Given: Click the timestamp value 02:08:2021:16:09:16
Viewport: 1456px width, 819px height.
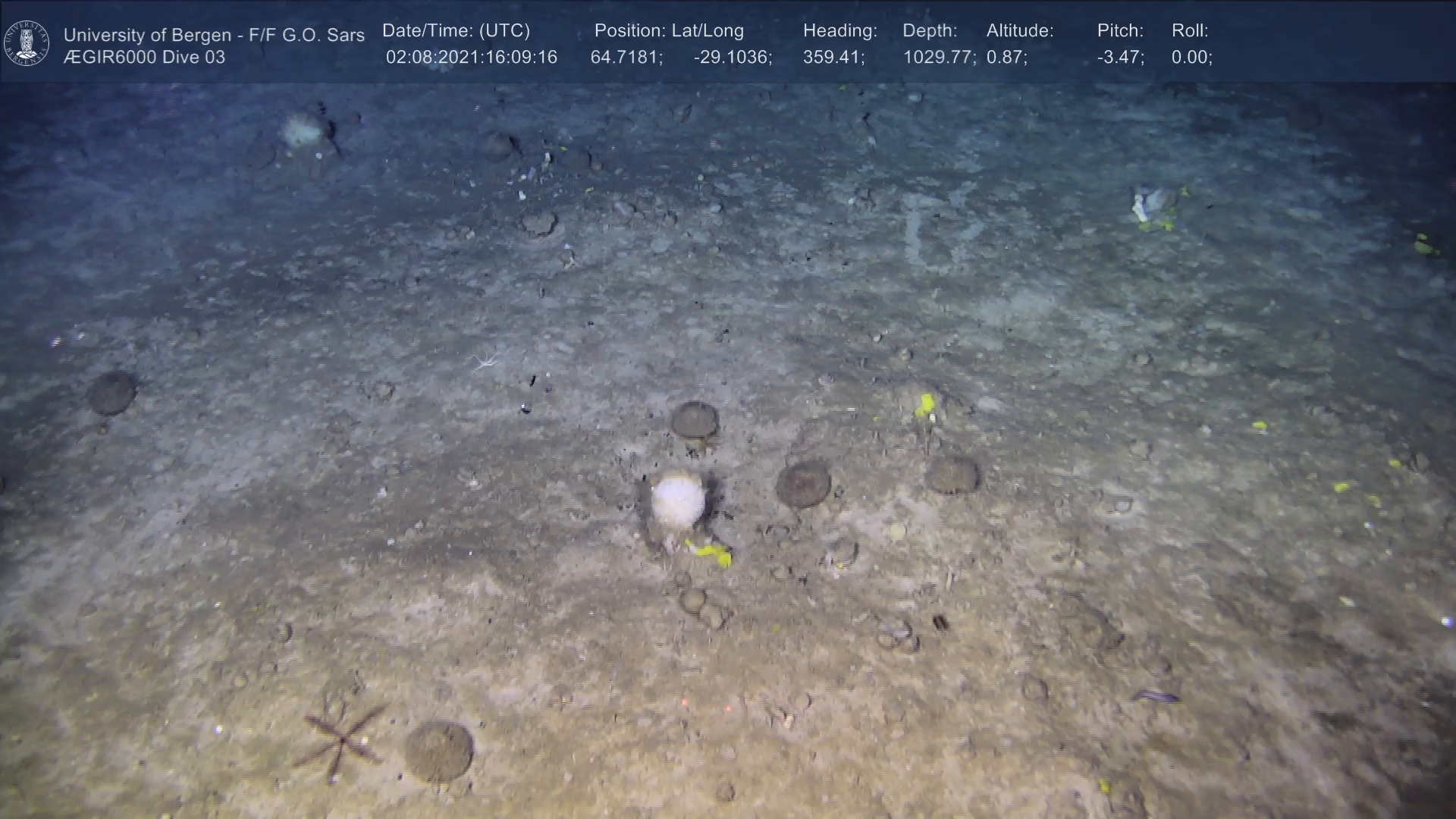Looking at the screenshot, I should coord(471,58).
